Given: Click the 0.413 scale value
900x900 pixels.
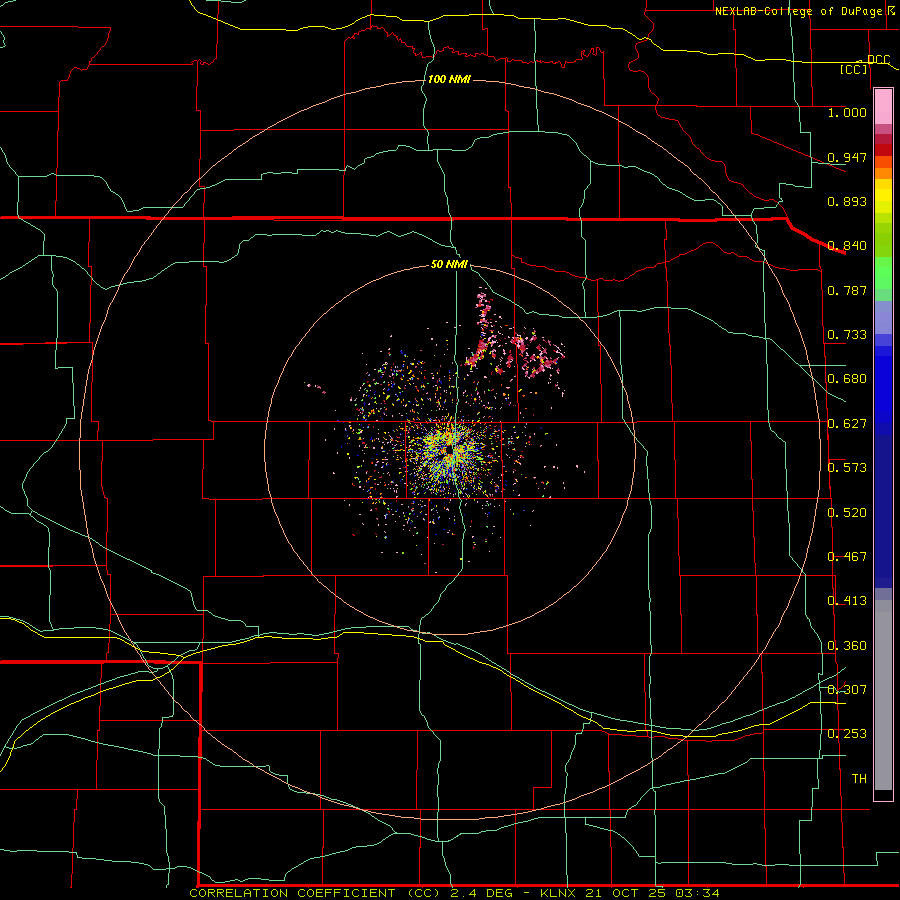Looking at the screenshot, I should click(847, 601).
